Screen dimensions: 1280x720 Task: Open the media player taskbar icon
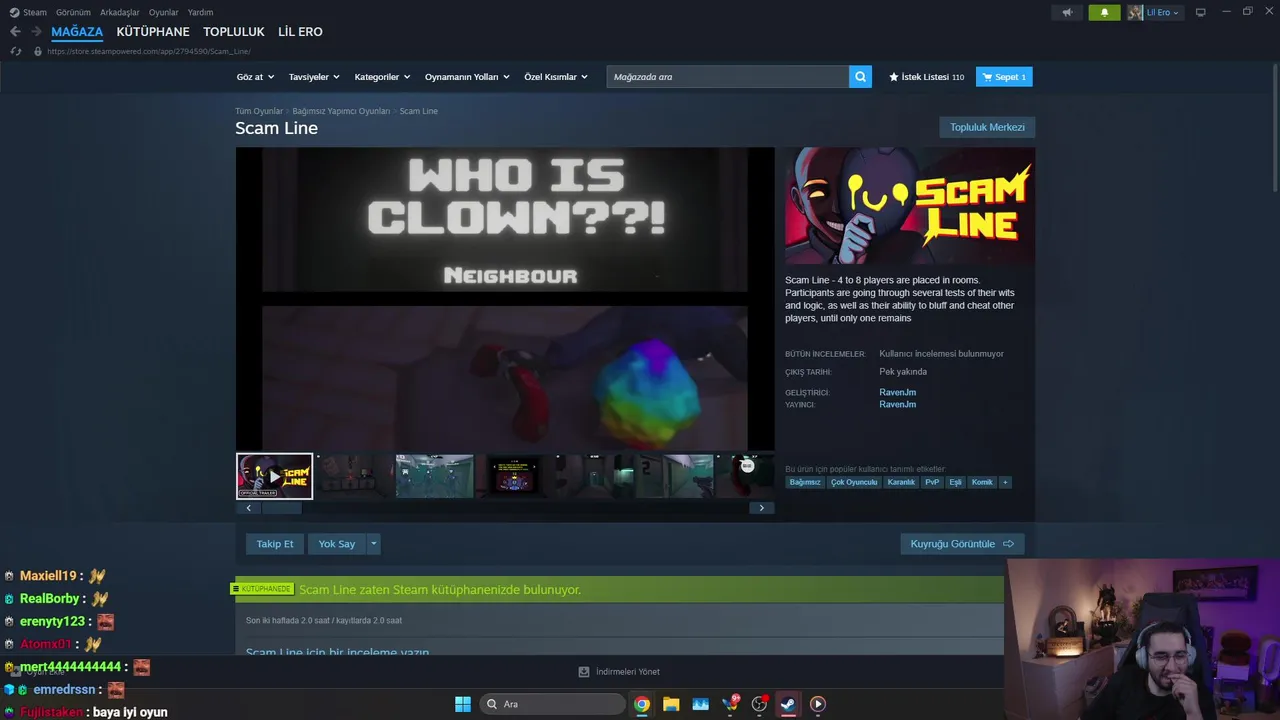click(817, 704)
